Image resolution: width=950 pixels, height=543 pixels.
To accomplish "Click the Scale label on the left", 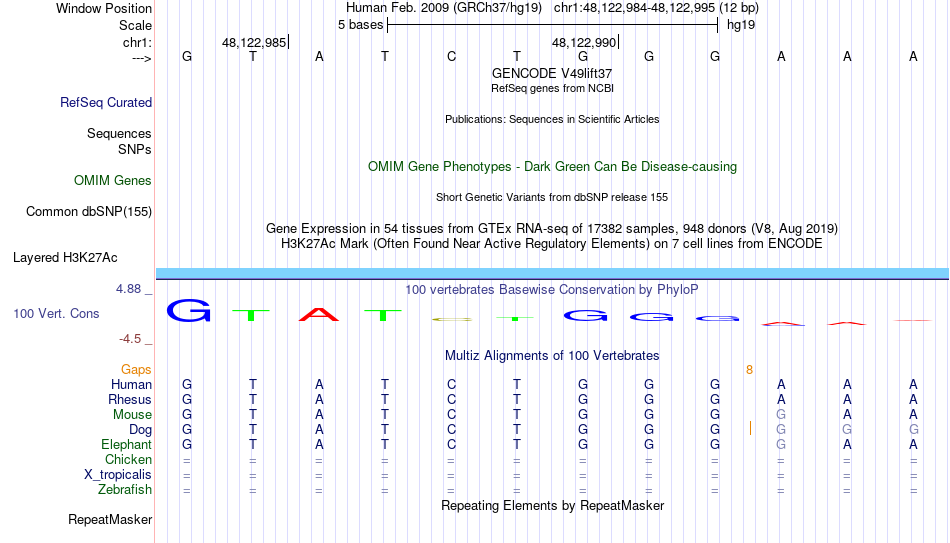I will 135,25.
